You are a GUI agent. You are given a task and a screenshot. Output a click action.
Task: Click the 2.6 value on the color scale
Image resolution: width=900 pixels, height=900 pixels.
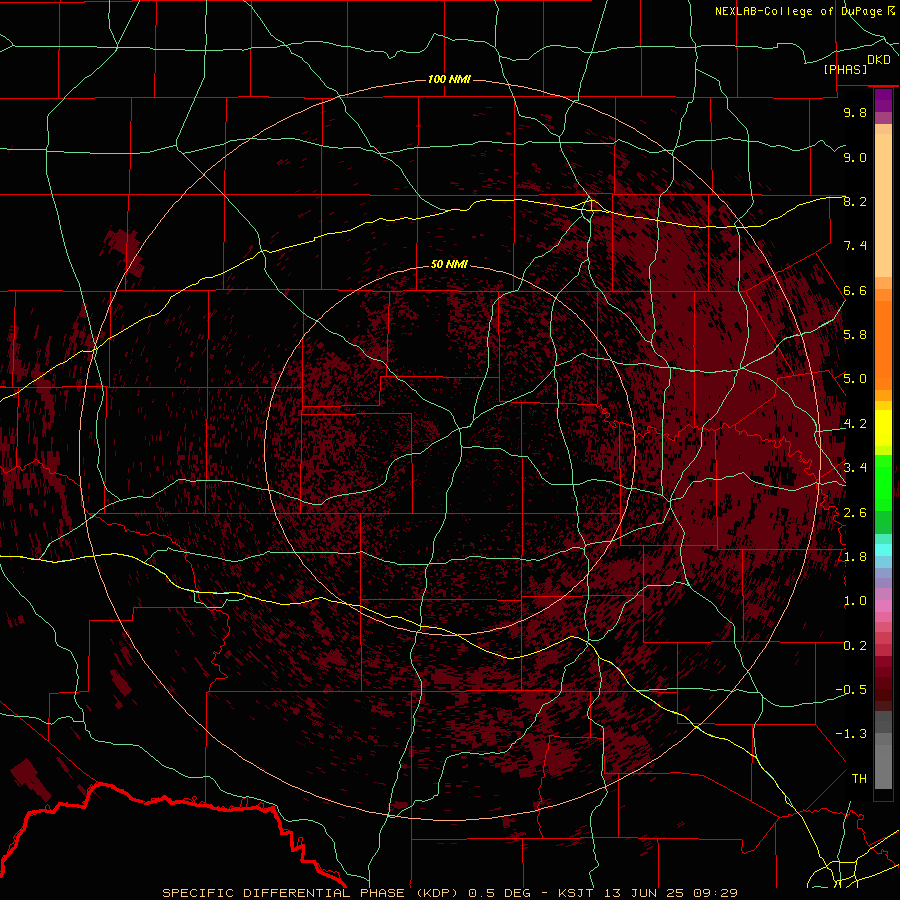pos(855,513)
